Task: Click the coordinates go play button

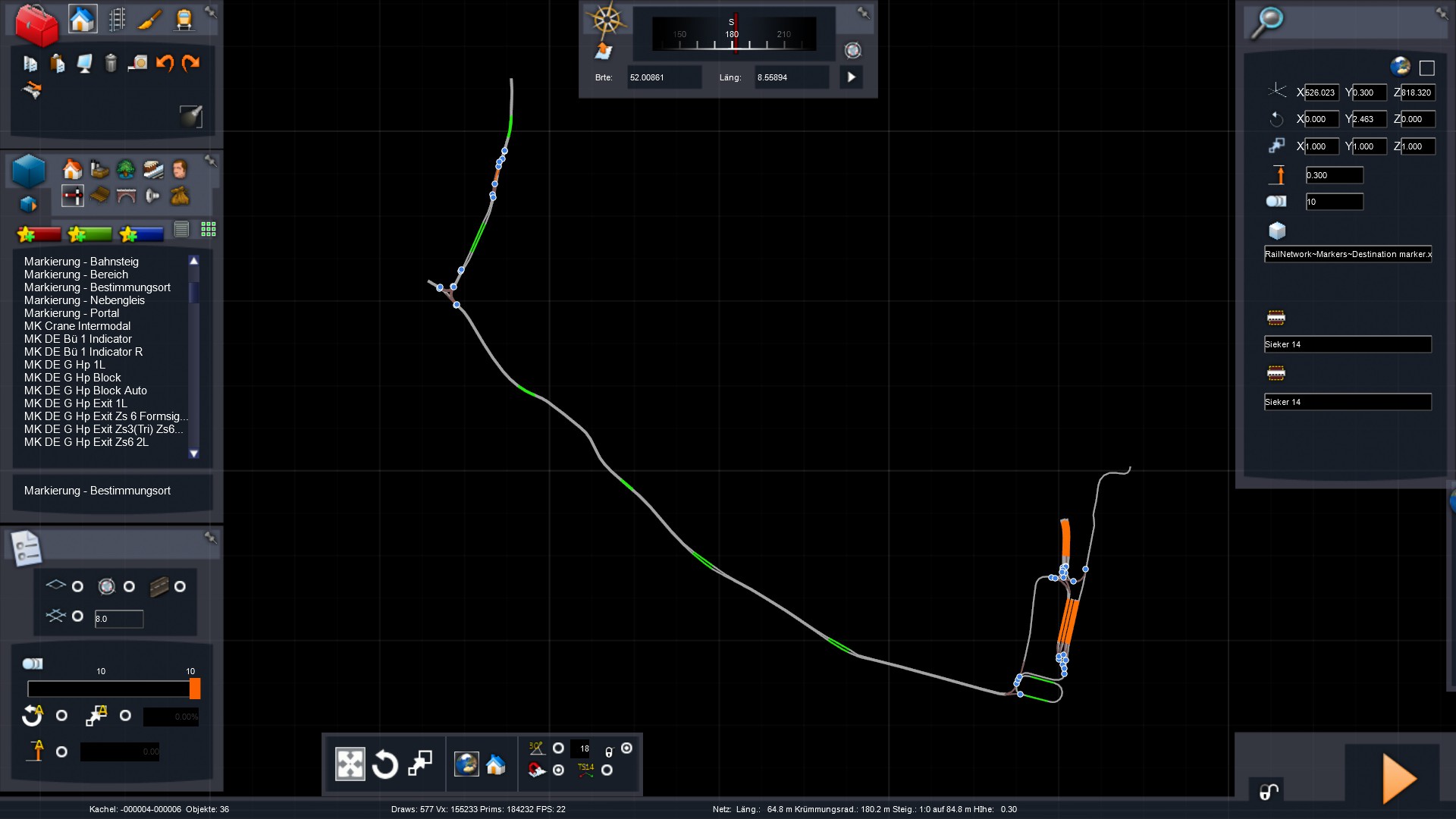Action: pyautogui.click(x=851, y=77)
